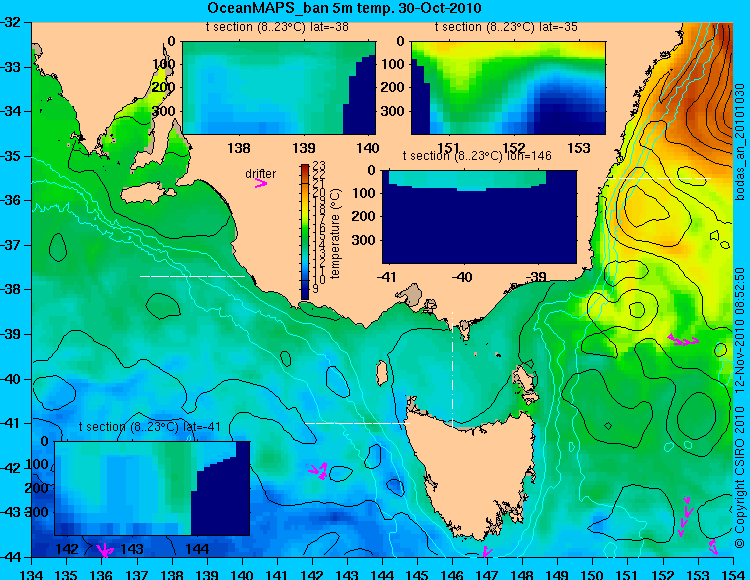
Task: Select the drifter track near 152.7E, 43S
Action: [x=686, y=516]
